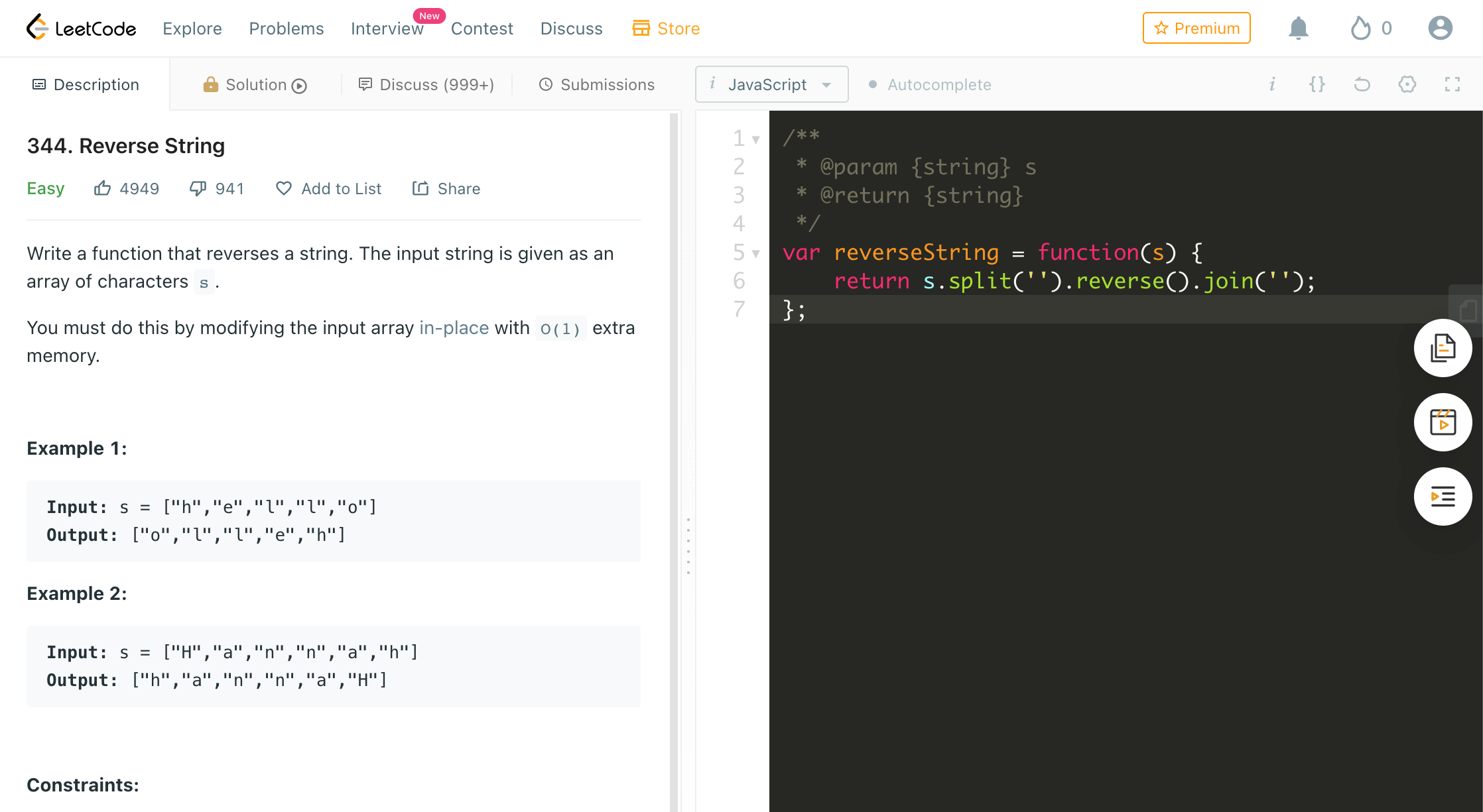Click line number 7 in gutter
The height and width of the screenshot is (812, 1483).
pos(739,310)
